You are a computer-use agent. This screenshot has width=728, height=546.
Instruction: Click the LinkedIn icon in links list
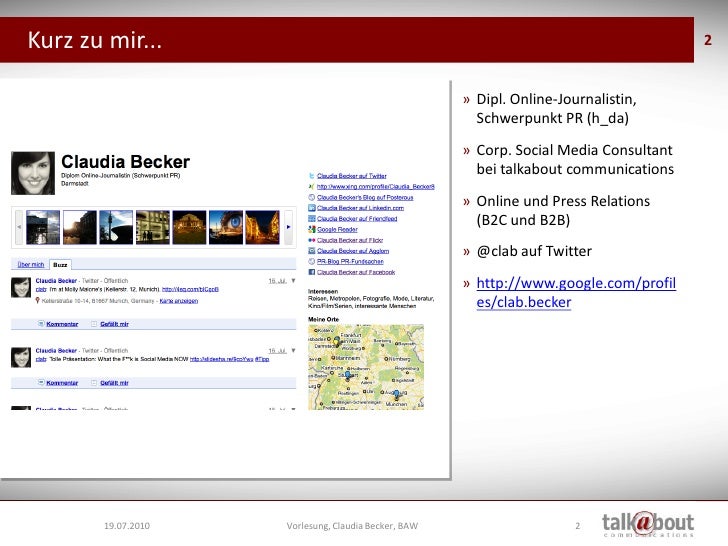pyautogui.click(x=312, y=208)
